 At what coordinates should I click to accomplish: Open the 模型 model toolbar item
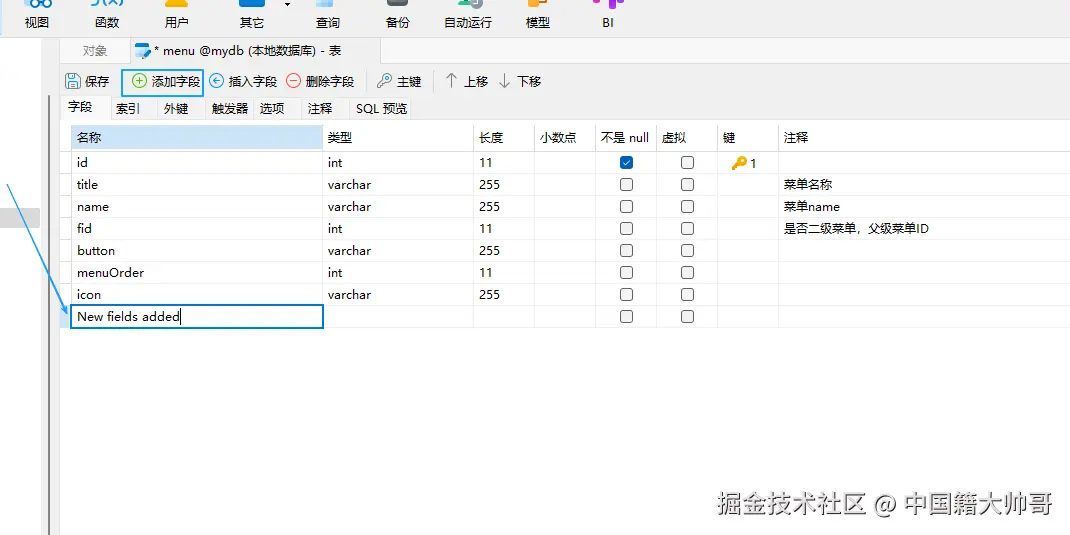538,15
